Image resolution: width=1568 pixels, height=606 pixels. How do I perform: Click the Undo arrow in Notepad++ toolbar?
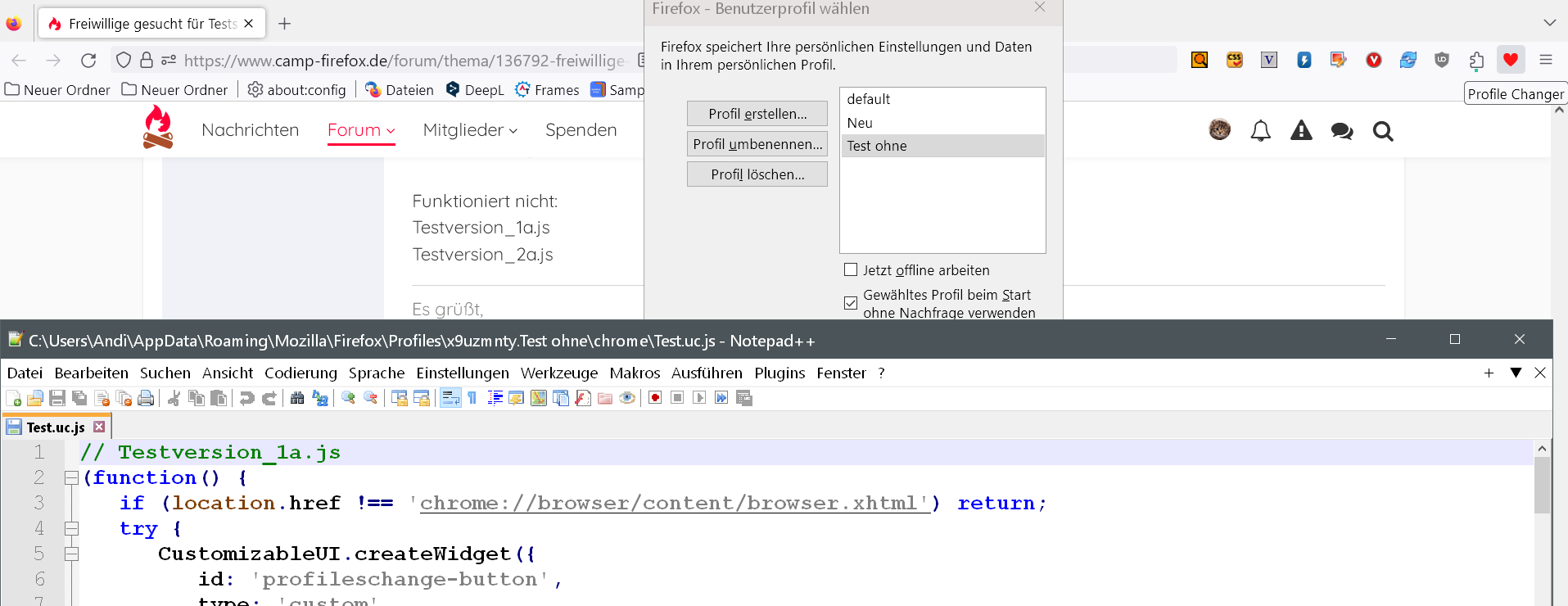246,398
